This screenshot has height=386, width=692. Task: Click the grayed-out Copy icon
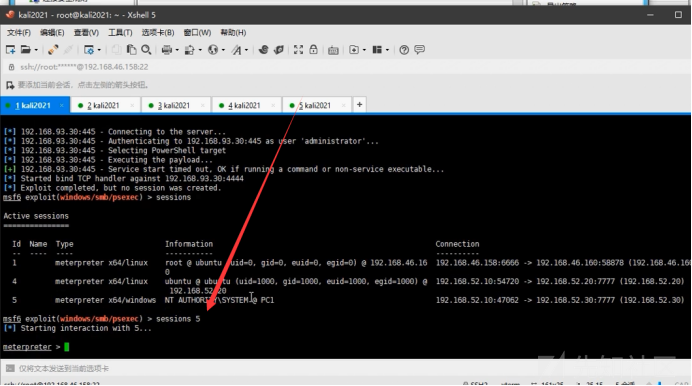tap(116, 50)
